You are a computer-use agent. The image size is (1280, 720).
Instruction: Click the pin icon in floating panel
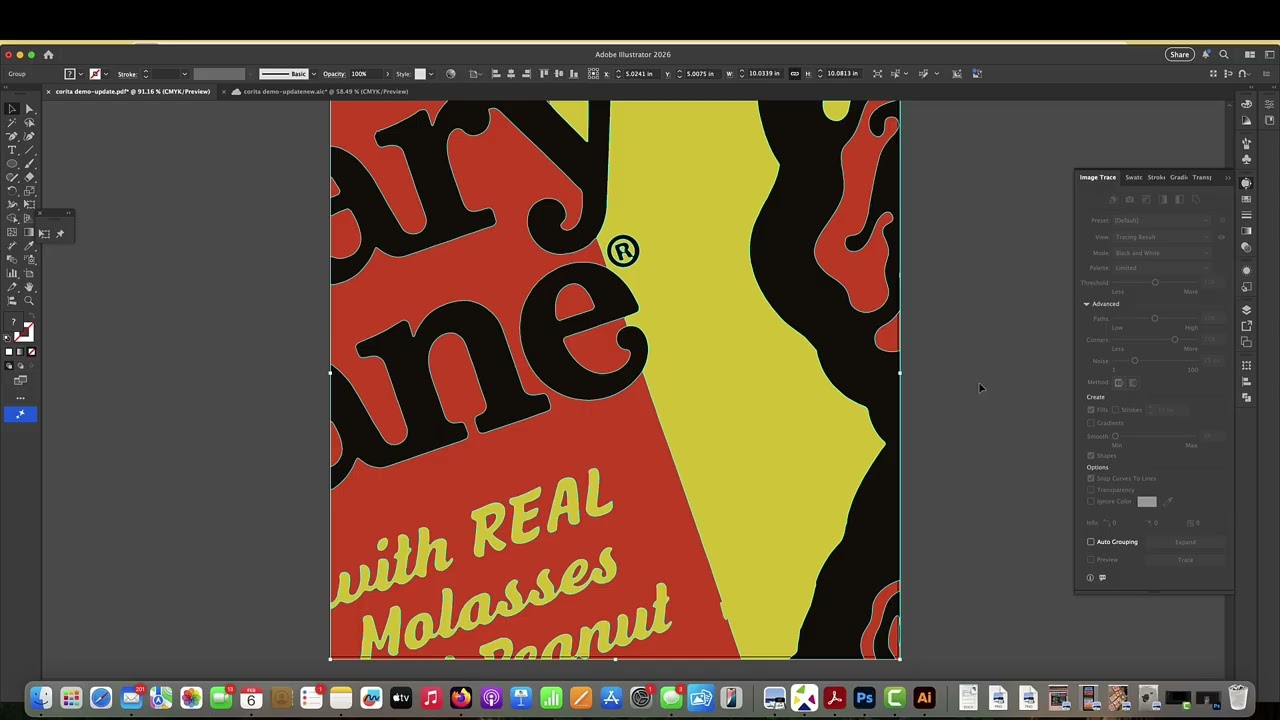coord(60,234)
